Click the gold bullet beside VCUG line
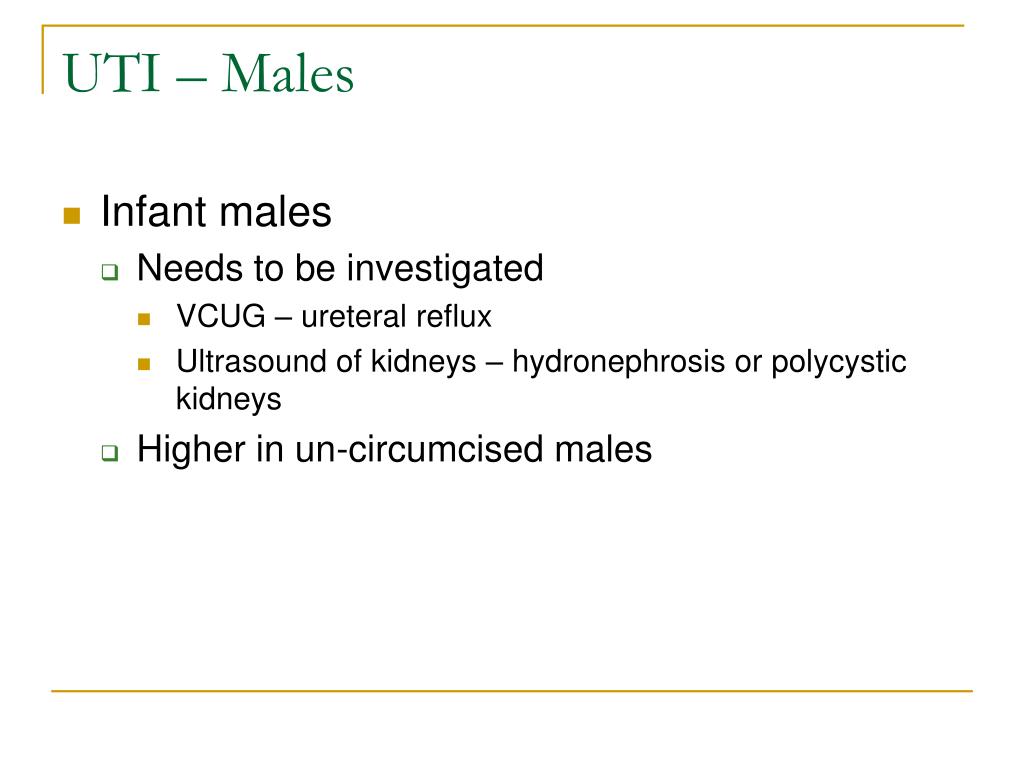 coord(144,319)
